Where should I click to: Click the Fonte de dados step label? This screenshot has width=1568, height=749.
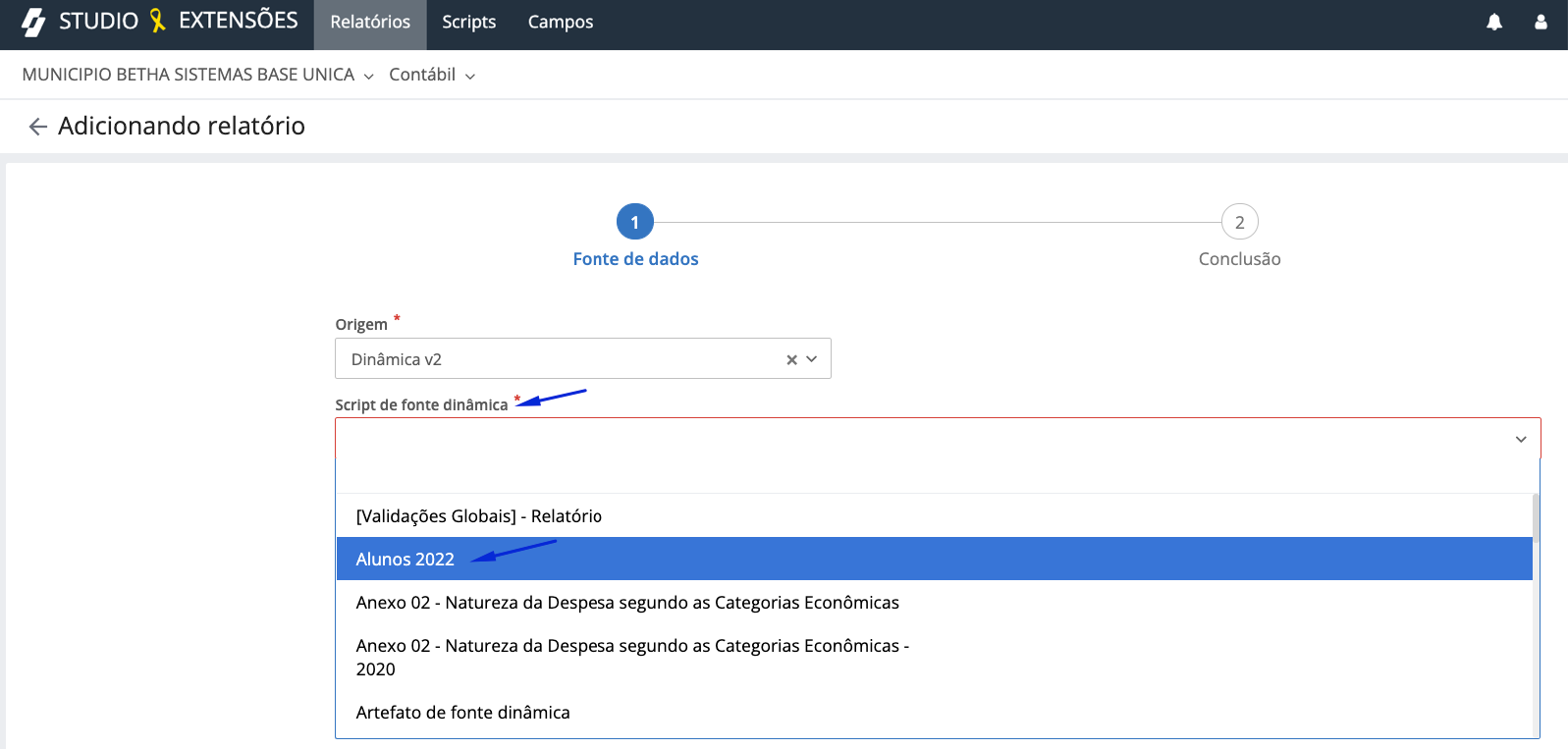635,259
